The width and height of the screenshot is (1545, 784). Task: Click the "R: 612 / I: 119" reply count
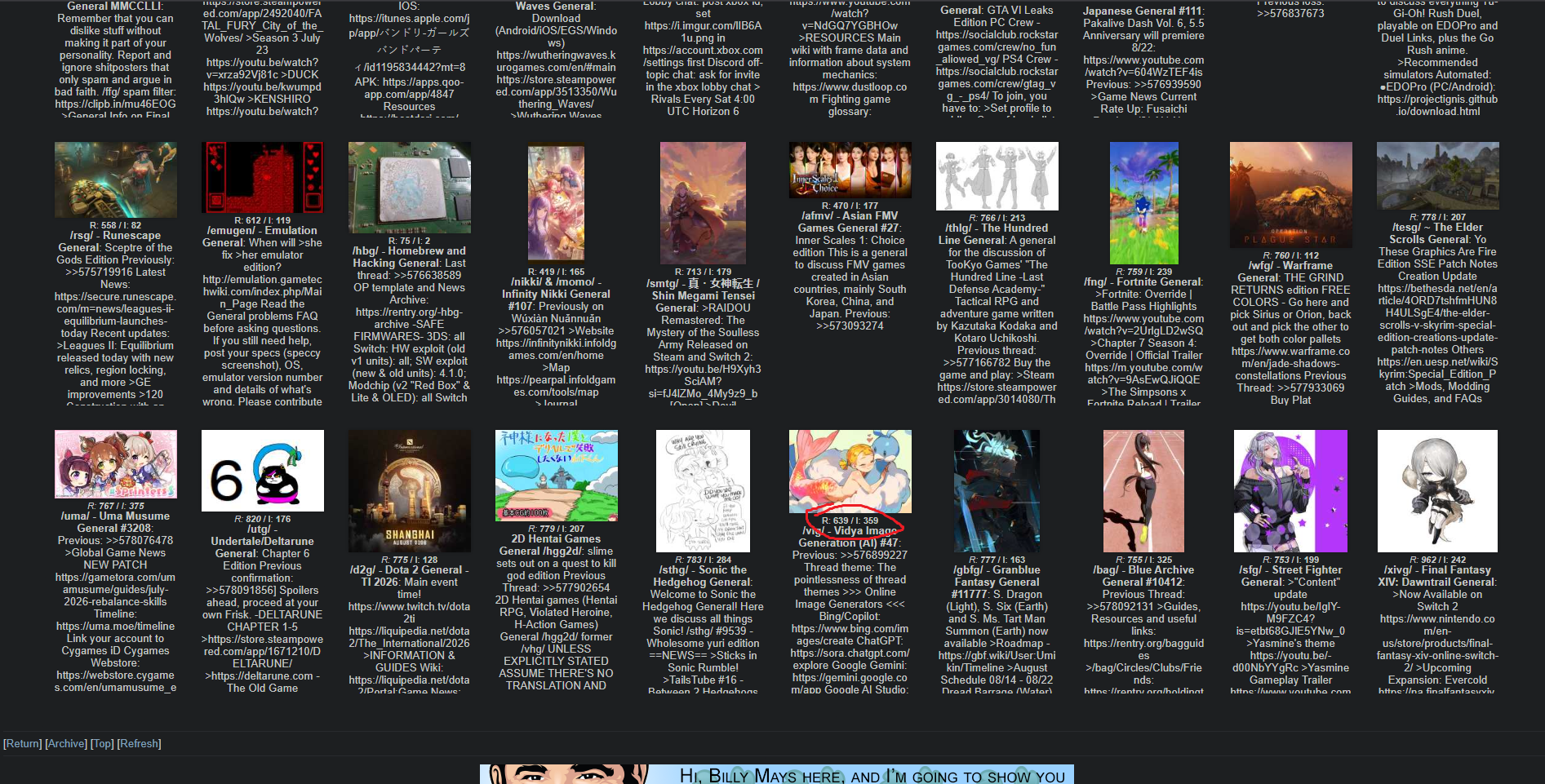click(x=262, y=220)
